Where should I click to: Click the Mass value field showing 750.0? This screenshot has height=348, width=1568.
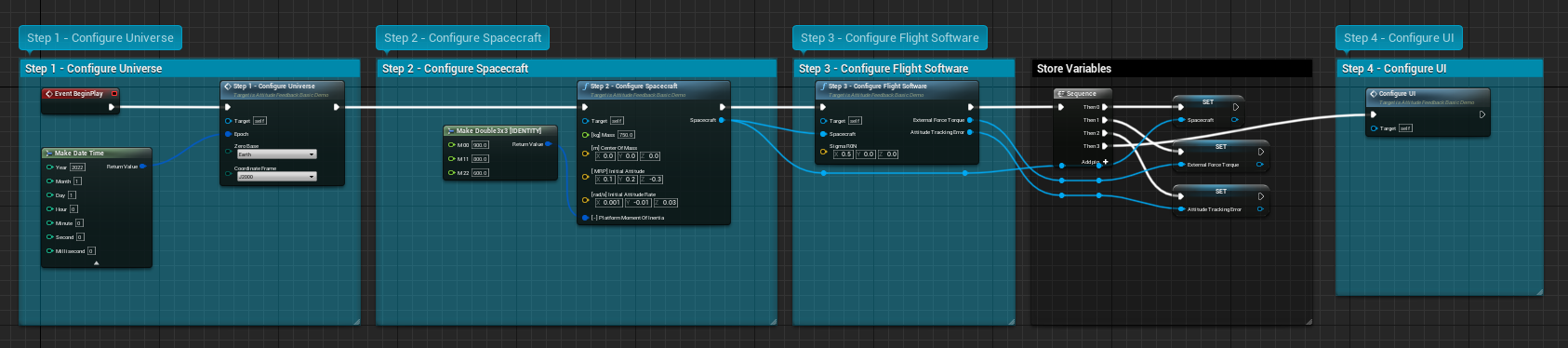[626, 135]
